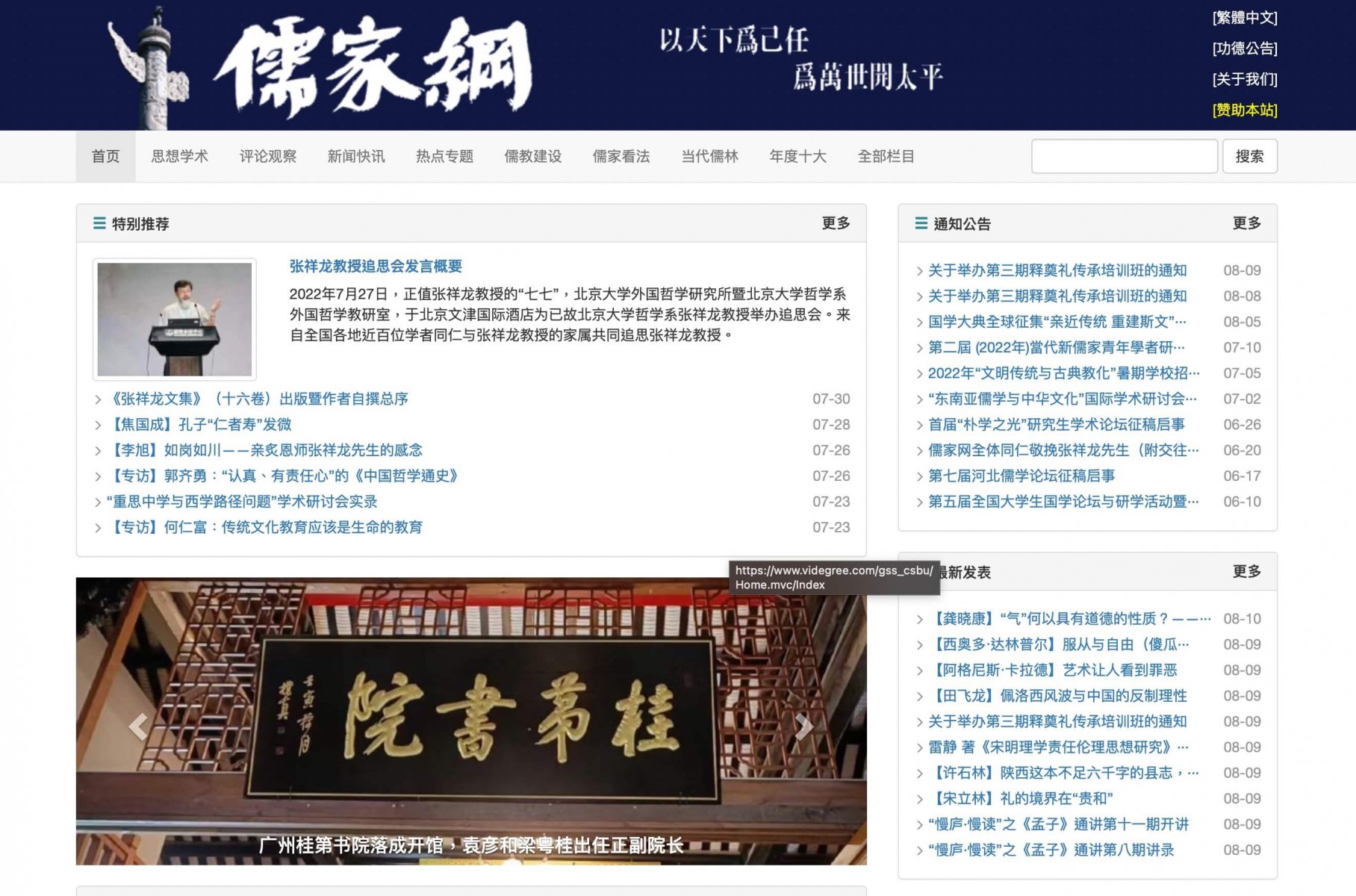Click list icon beside 特别推荐 heading
The height and width of the screenshot is (896, 1356).
pos(99,223)
